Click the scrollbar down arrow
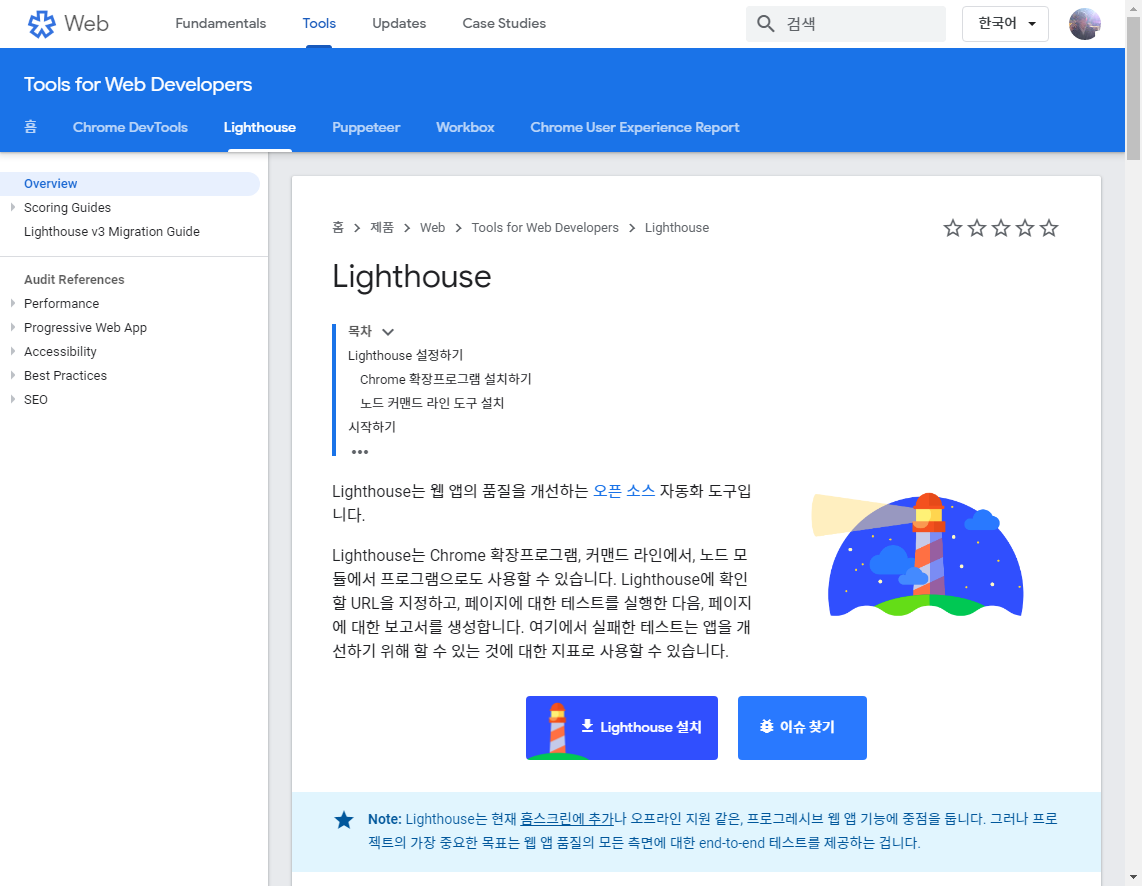Viewport: 1142px width, 886px height. [1133, 878]
